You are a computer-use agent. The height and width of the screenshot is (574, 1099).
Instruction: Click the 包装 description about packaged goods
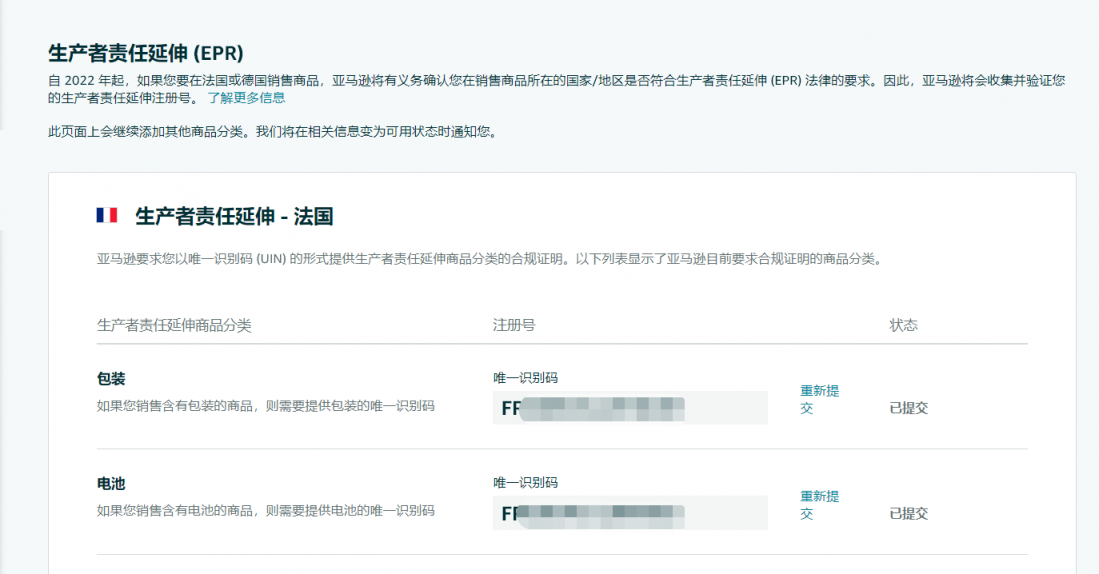click(265, 406)
